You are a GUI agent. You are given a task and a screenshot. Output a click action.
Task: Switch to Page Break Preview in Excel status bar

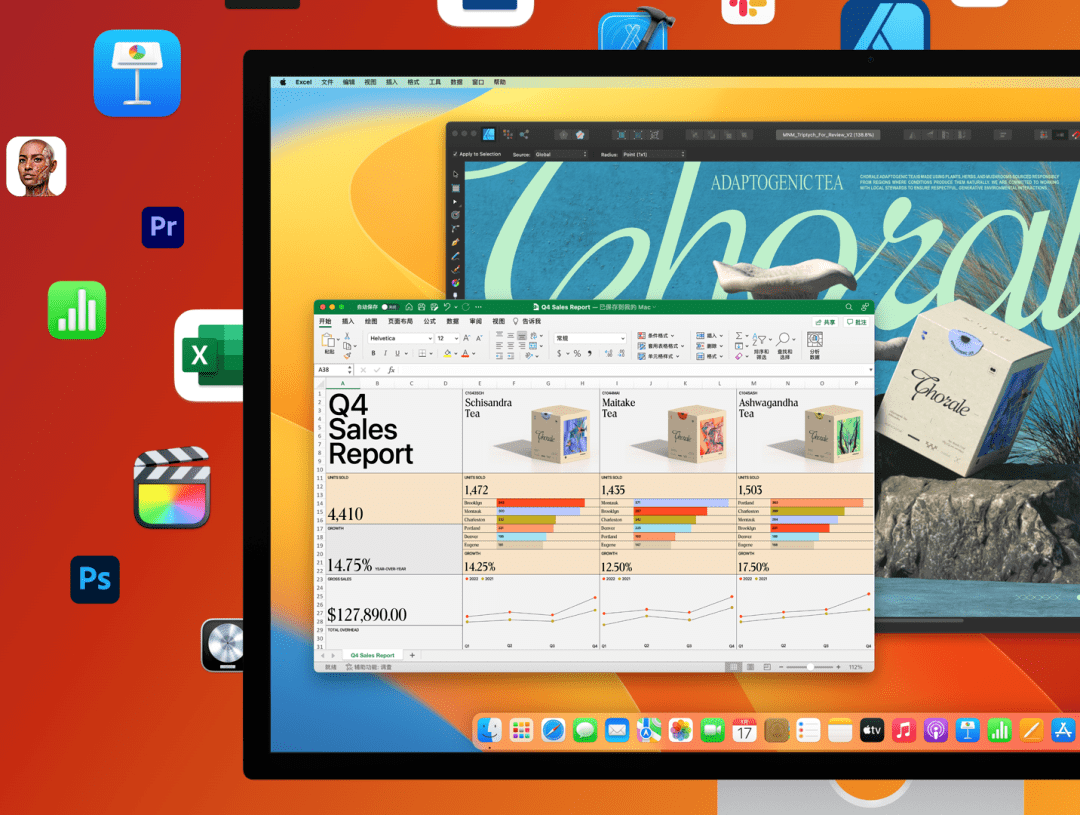click(767, 667)
